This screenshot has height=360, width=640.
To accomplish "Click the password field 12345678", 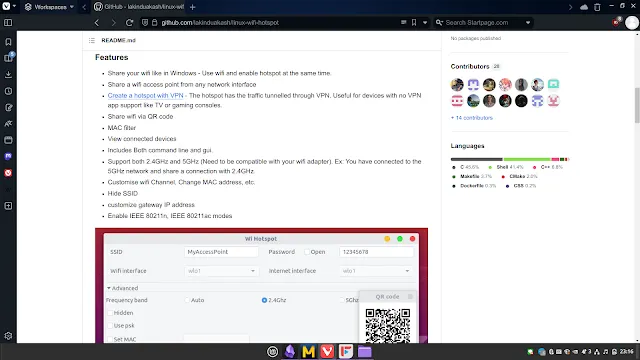I will pos(376,252).
